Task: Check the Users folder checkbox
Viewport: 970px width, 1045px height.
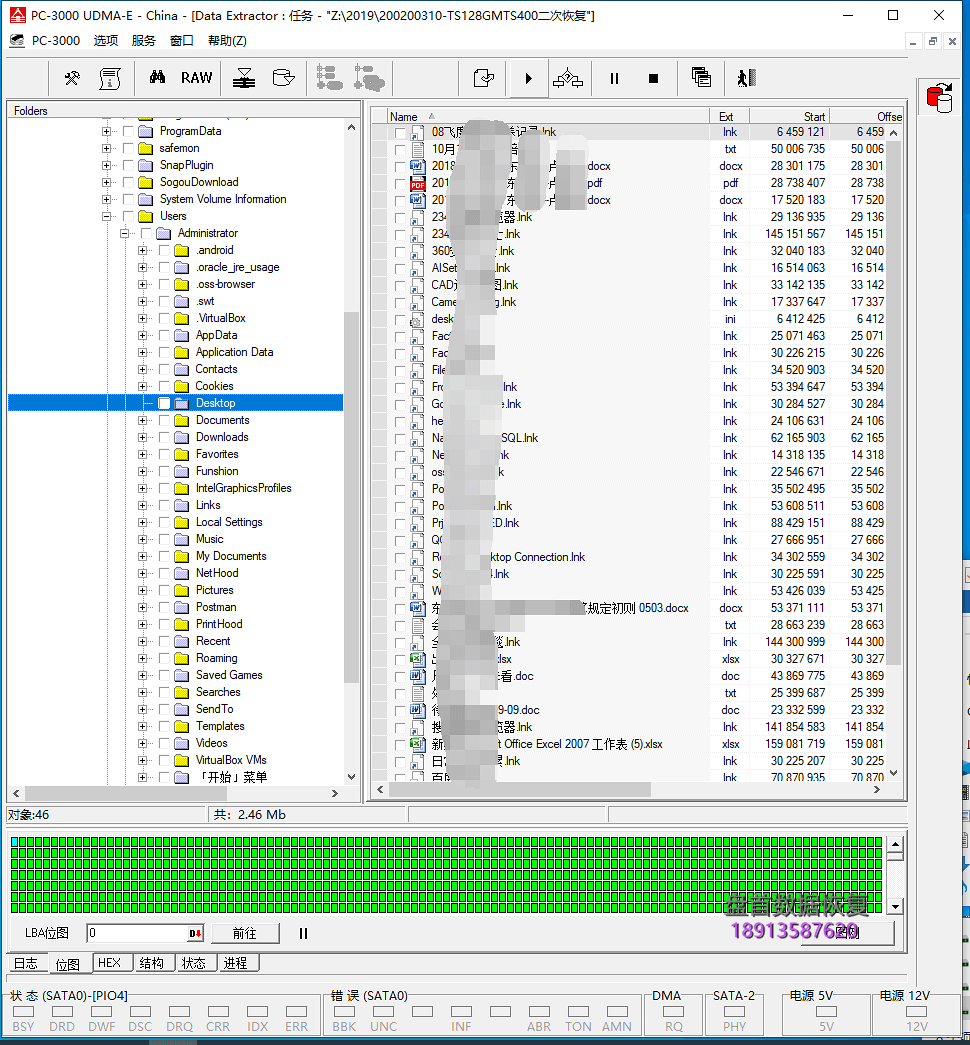Action: pos(128,216)
